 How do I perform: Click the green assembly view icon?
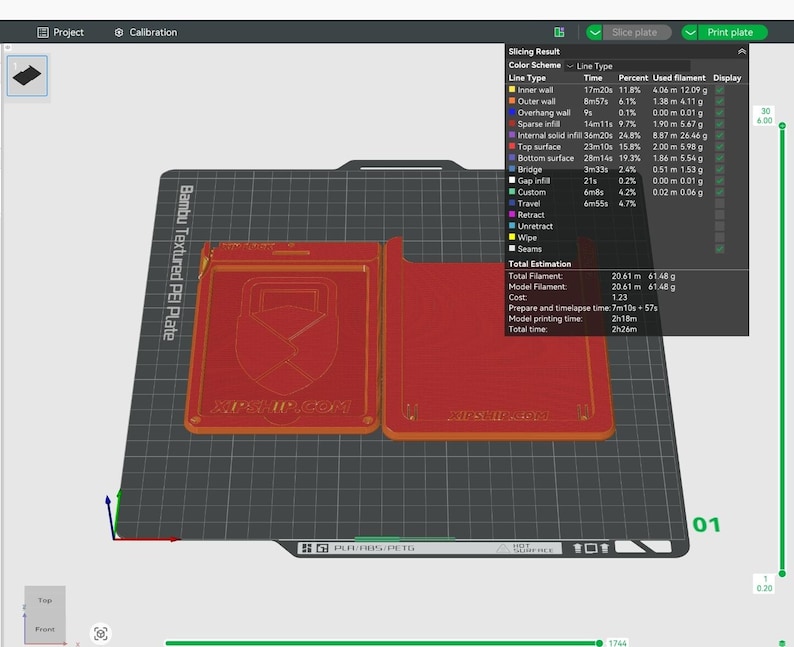pos(559,32)
